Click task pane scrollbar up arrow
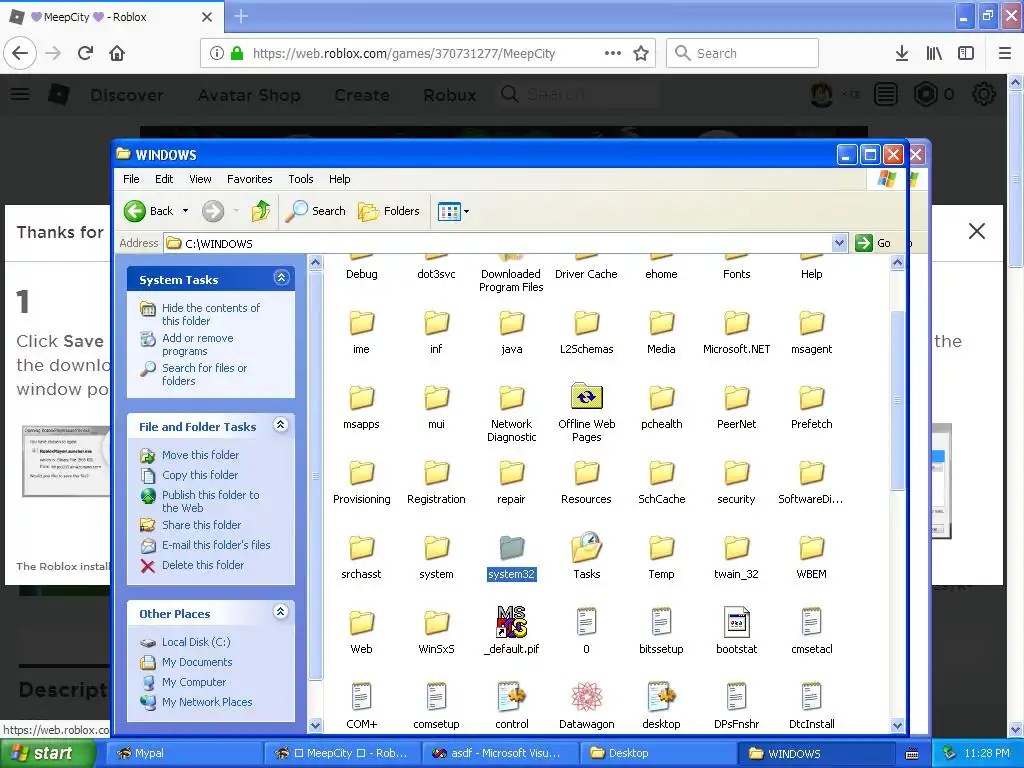The width and height of the screenshot is (1024, 768). 315,263
